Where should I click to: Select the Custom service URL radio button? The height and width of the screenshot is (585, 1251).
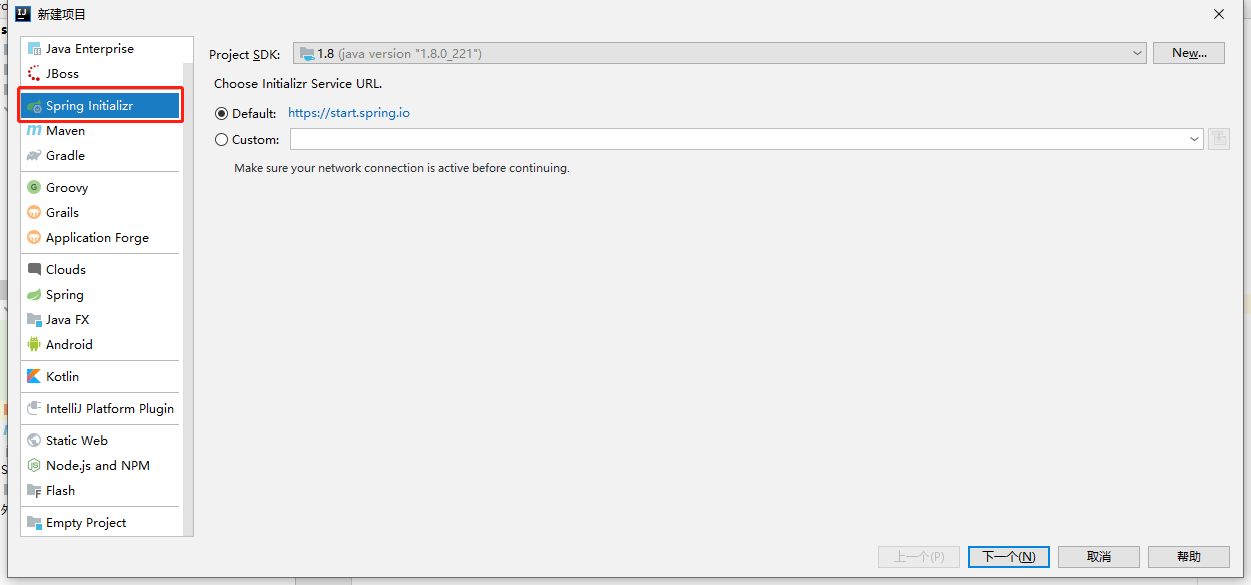221,139
